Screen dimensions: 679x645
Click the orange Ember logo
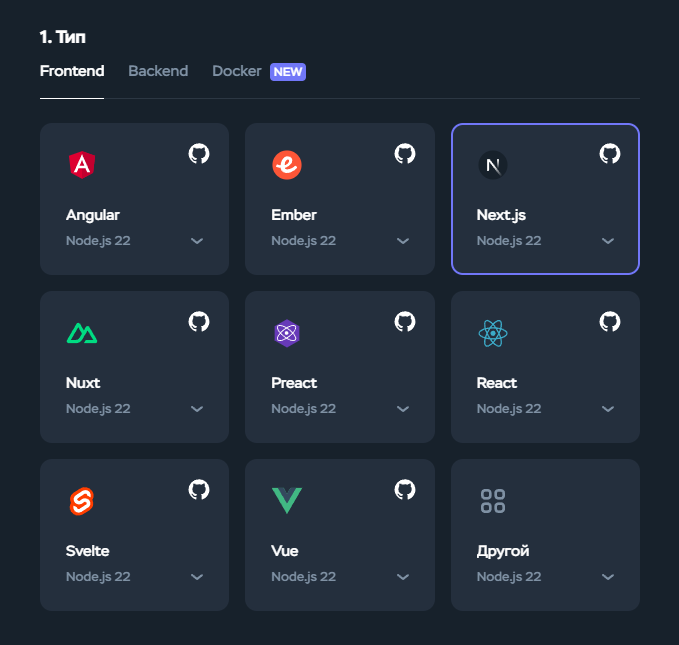(x=287, y=165)
